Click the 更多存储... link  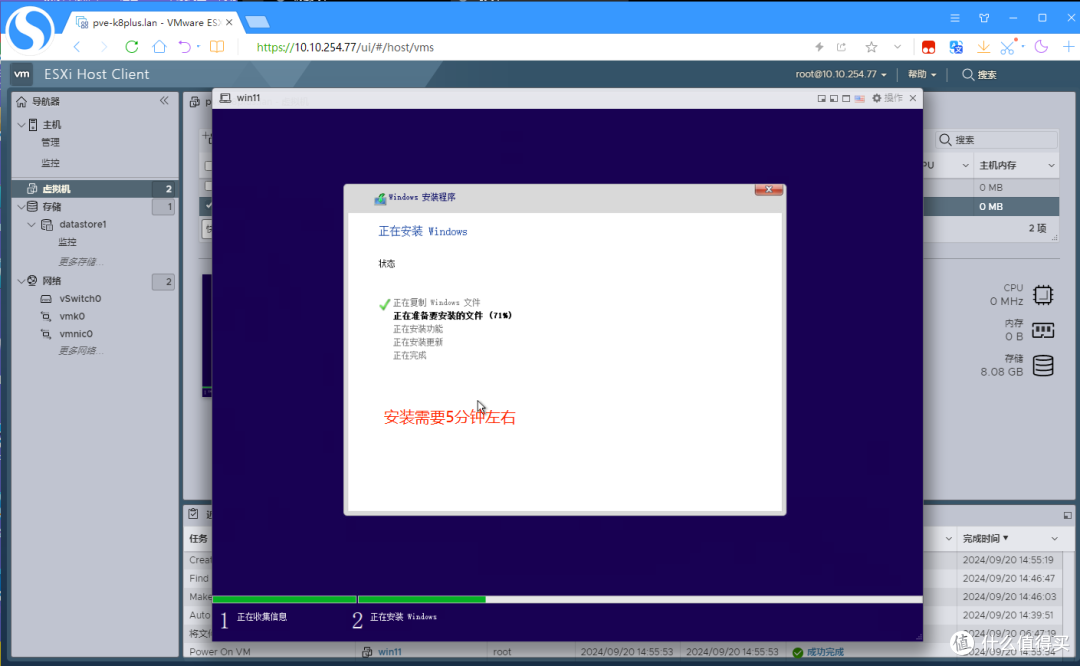[x=81, y=261]
